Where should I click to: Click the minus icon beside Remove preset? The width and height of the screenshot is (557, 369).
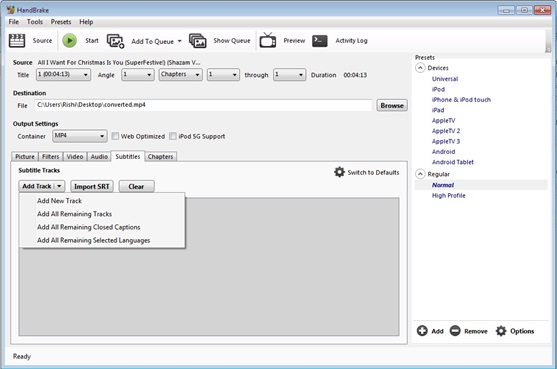[455, 331]
